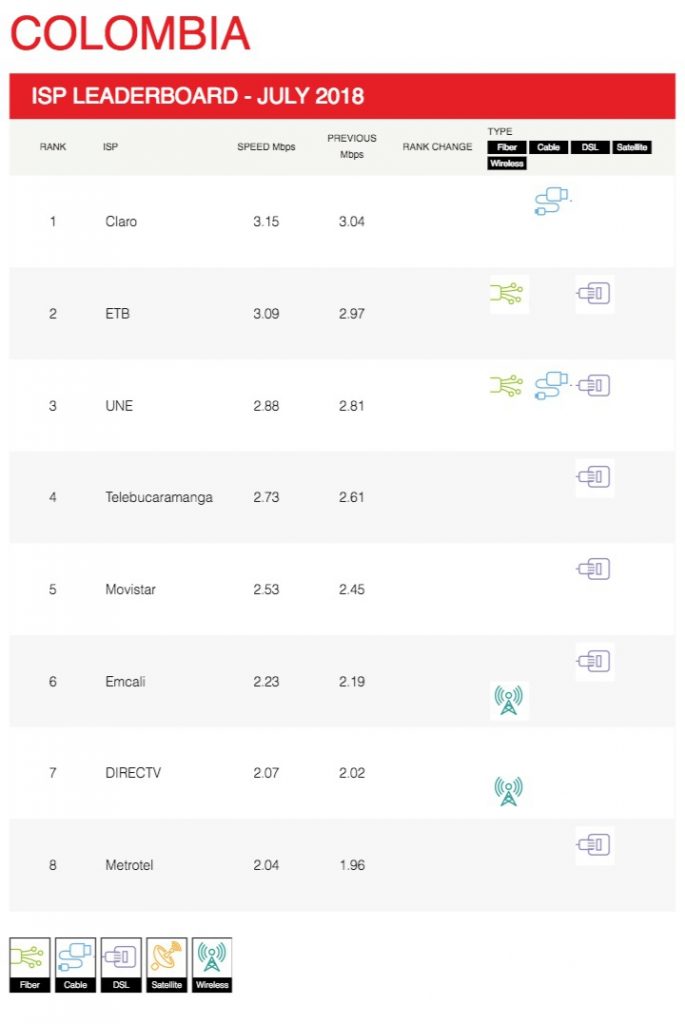685x1024 pixels.
Task: Click the black Fiber type label in header
Action: [x=507, y=147]
